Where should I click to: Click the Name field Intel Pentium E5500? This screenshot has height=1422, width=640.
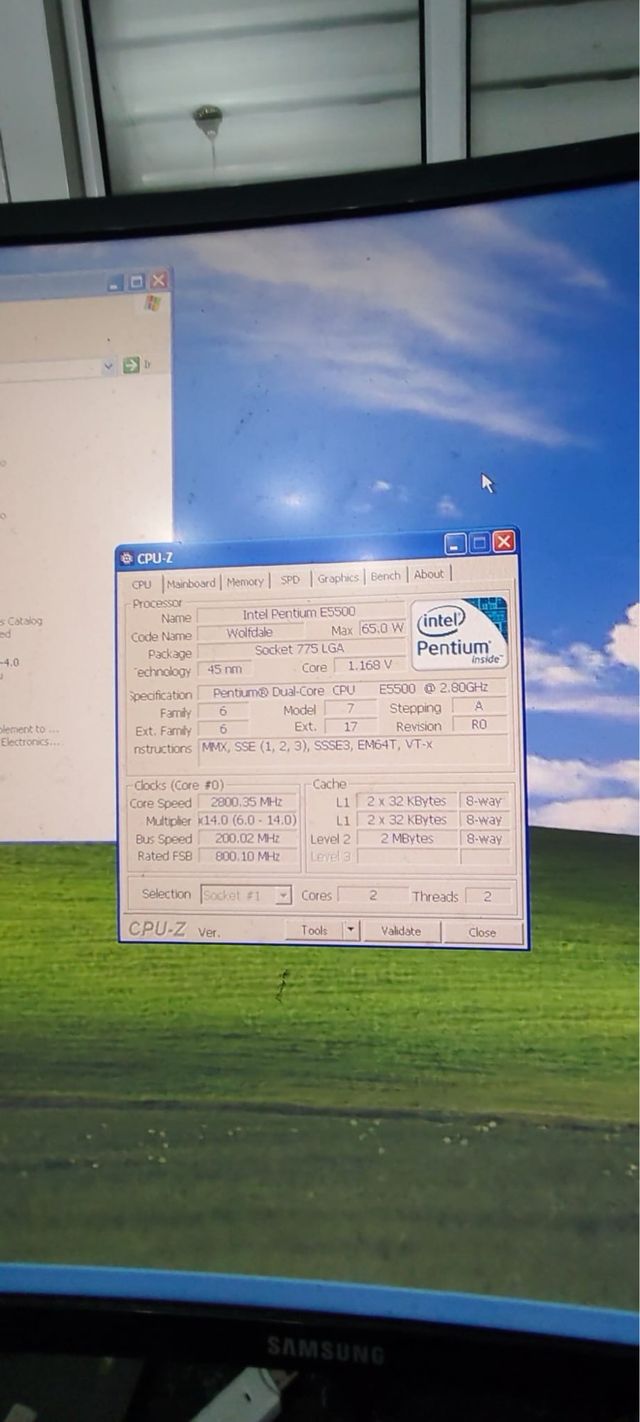point(299,613)
